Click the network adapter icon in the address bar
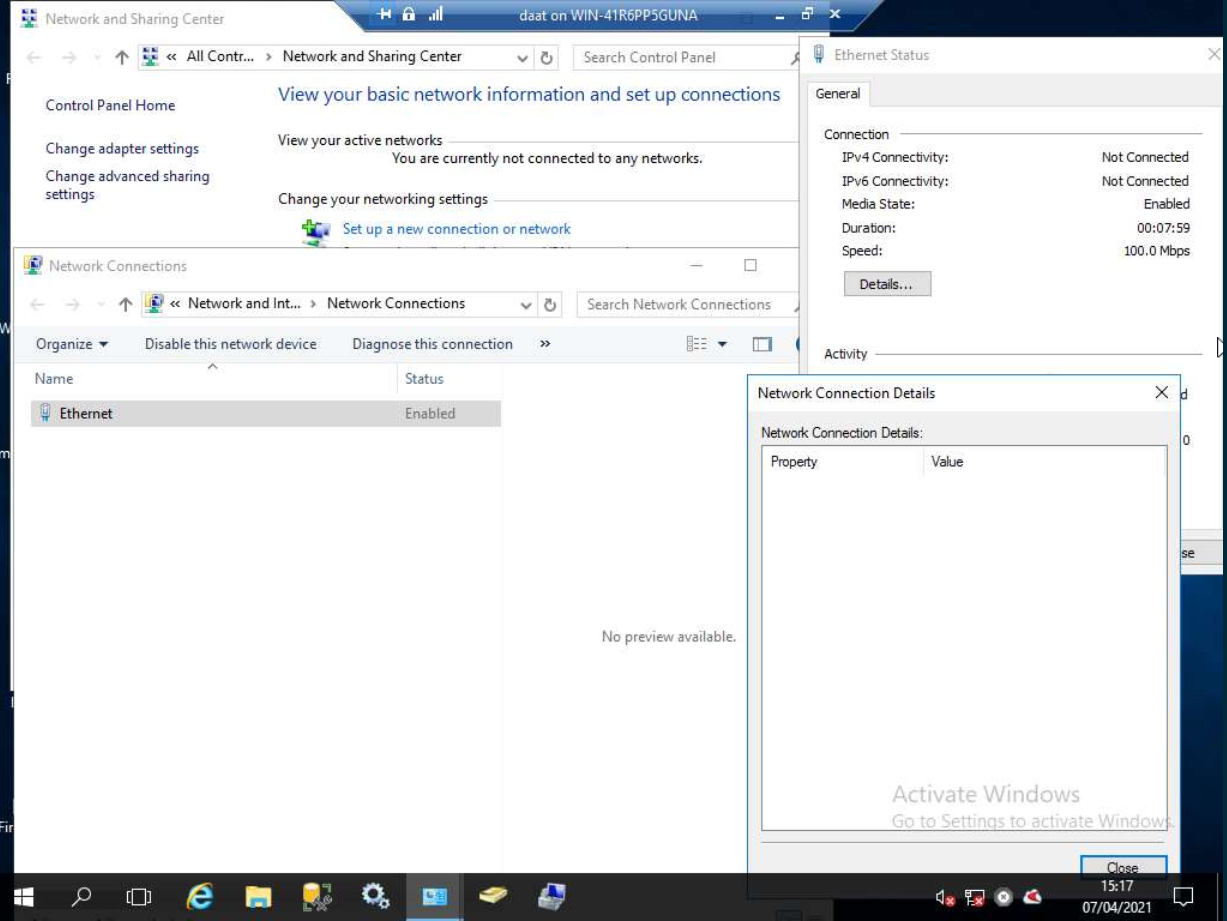The image size is (1227, 921). coord(155,303)
